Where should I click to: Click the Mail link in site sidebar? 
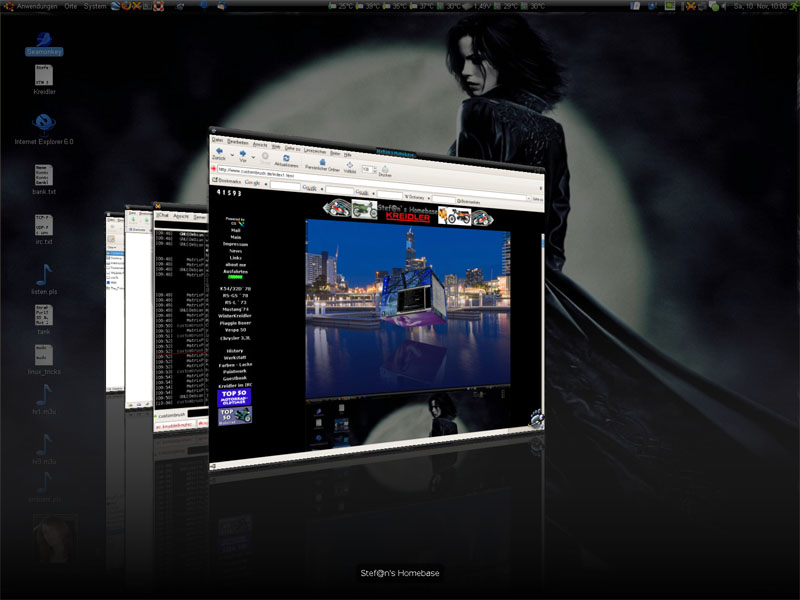235,229
